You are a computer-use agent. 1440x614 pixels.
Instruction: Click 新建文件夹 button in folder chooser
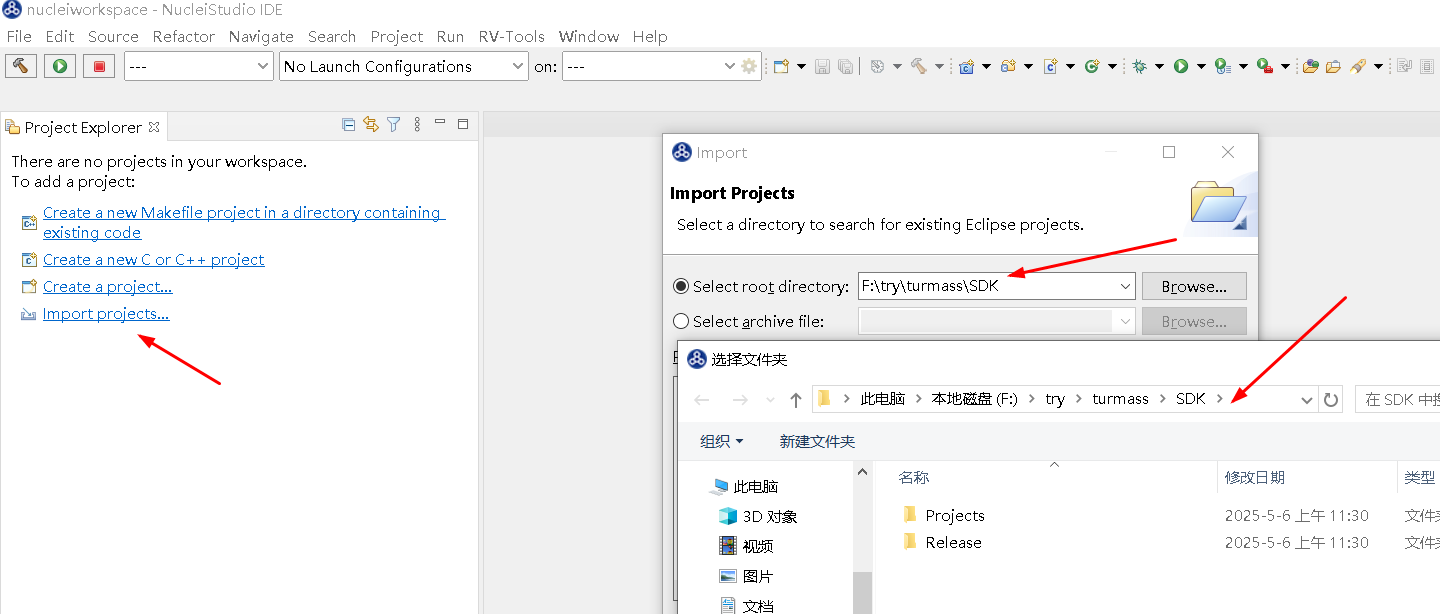[817, 441]
